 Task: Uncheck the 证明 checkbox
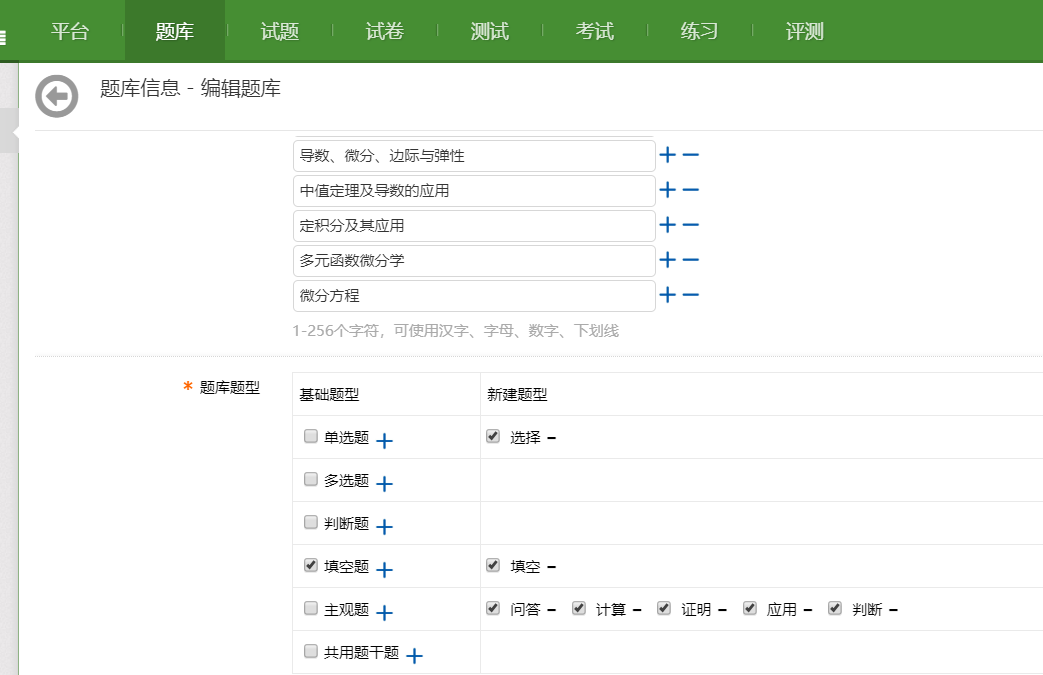tap(664, 608)
